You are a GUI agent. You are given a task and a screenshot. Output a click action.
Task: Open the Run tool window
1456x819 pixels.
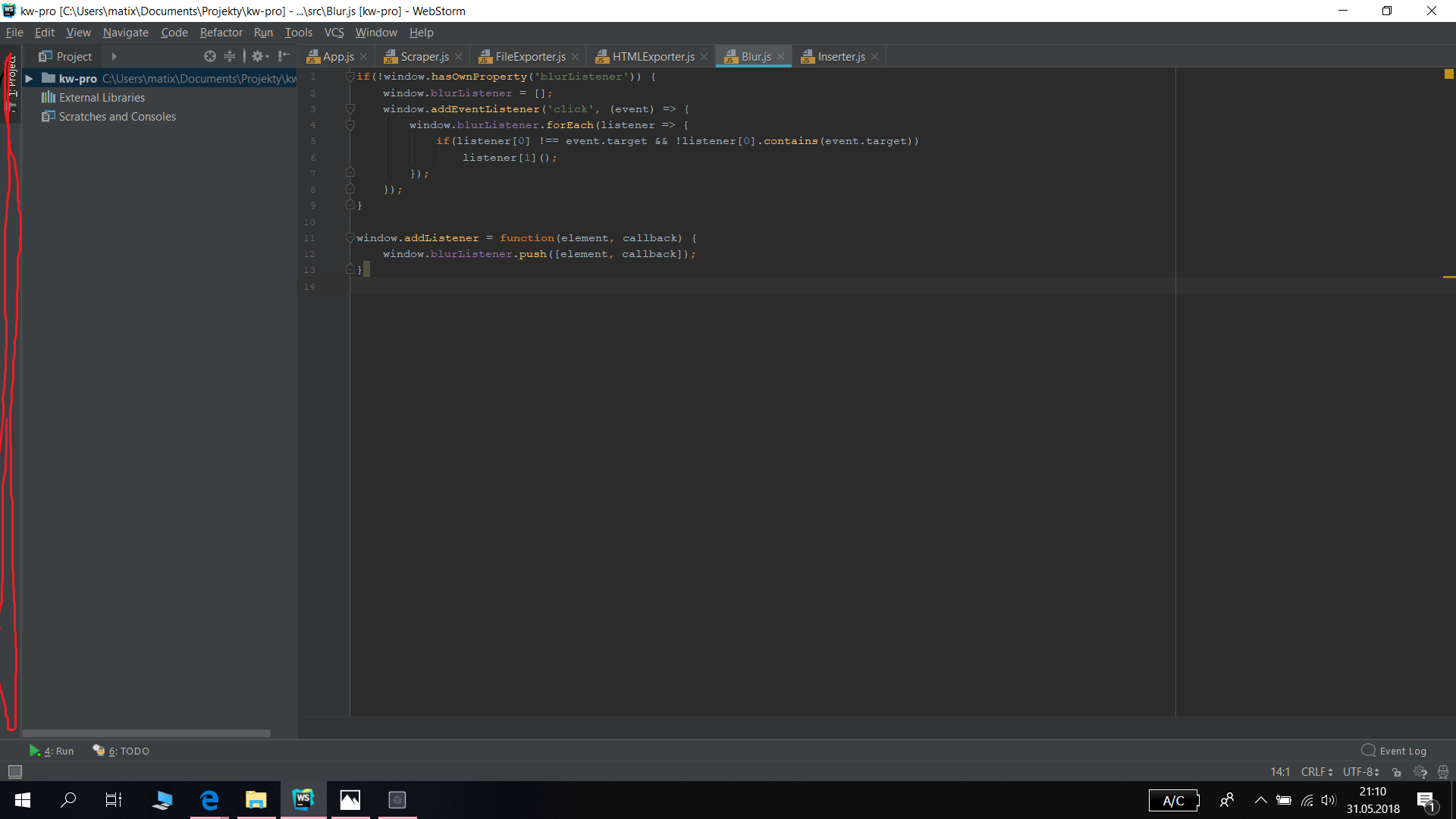pos(52,751)
